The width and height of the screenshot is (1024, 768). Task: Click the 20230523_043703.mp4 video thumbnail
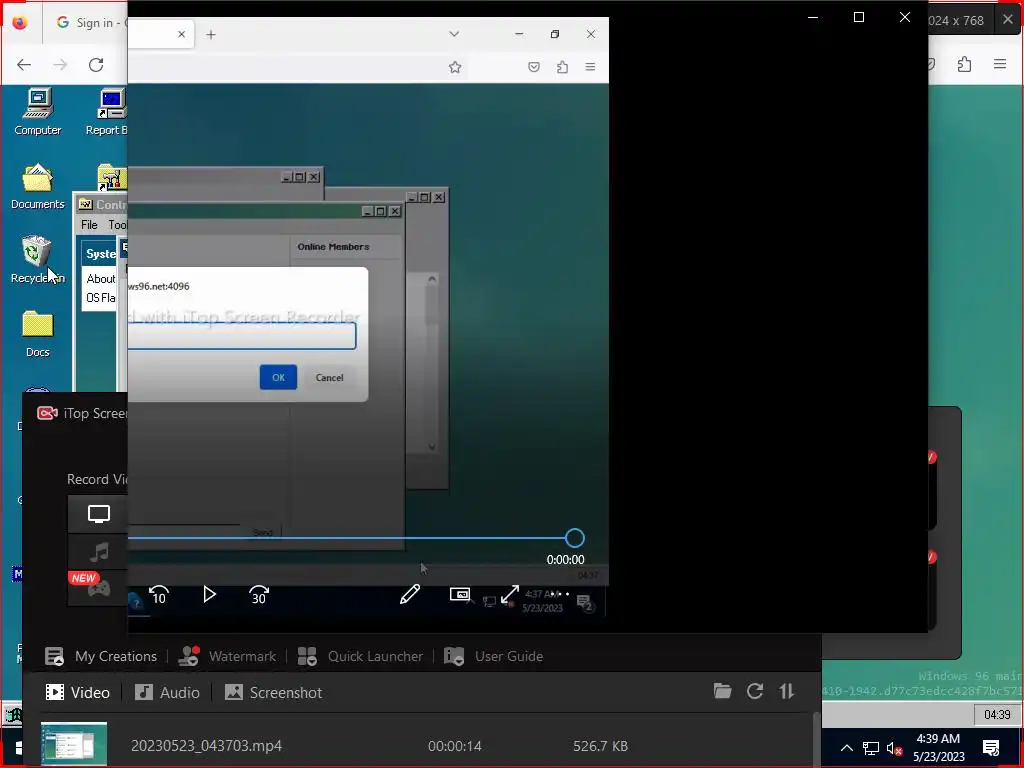[74, 744]
